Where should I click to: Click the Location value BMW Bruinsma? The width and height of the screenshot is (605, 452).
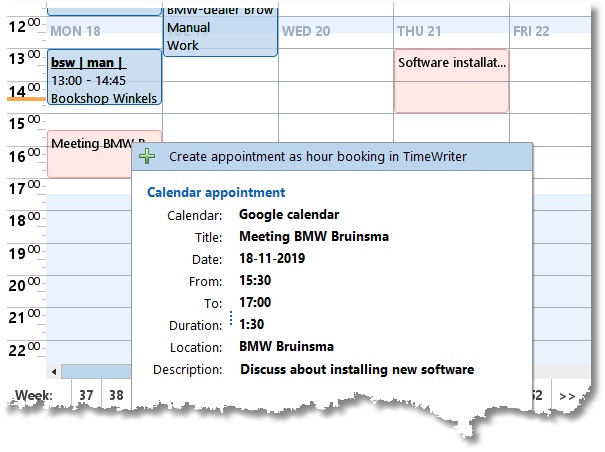tap(286, 346)
